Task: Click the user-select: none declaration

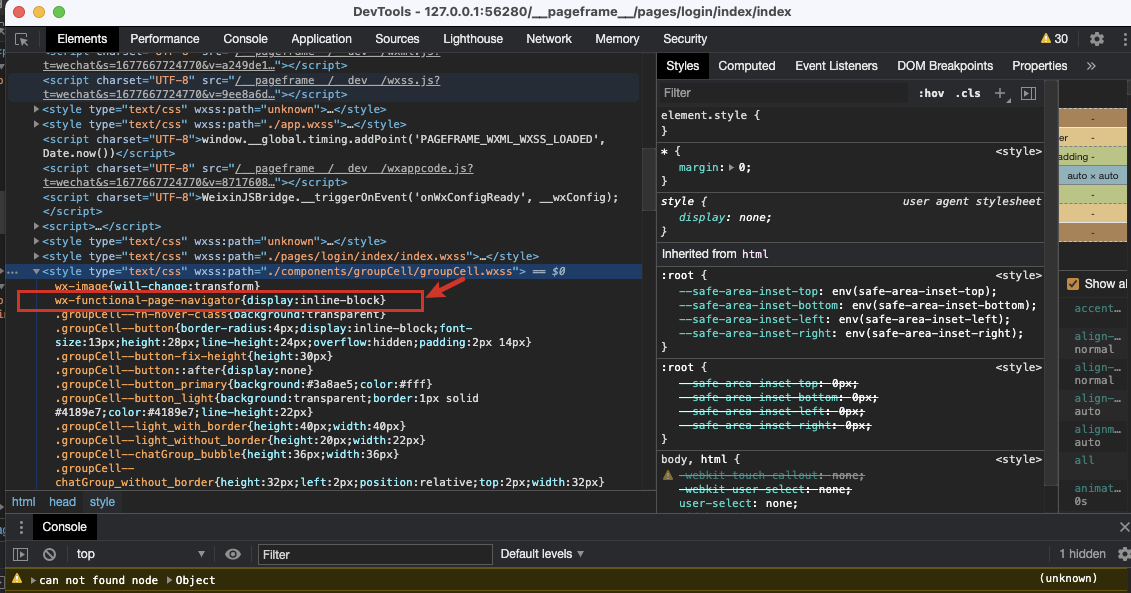Action: coord(738,504)
